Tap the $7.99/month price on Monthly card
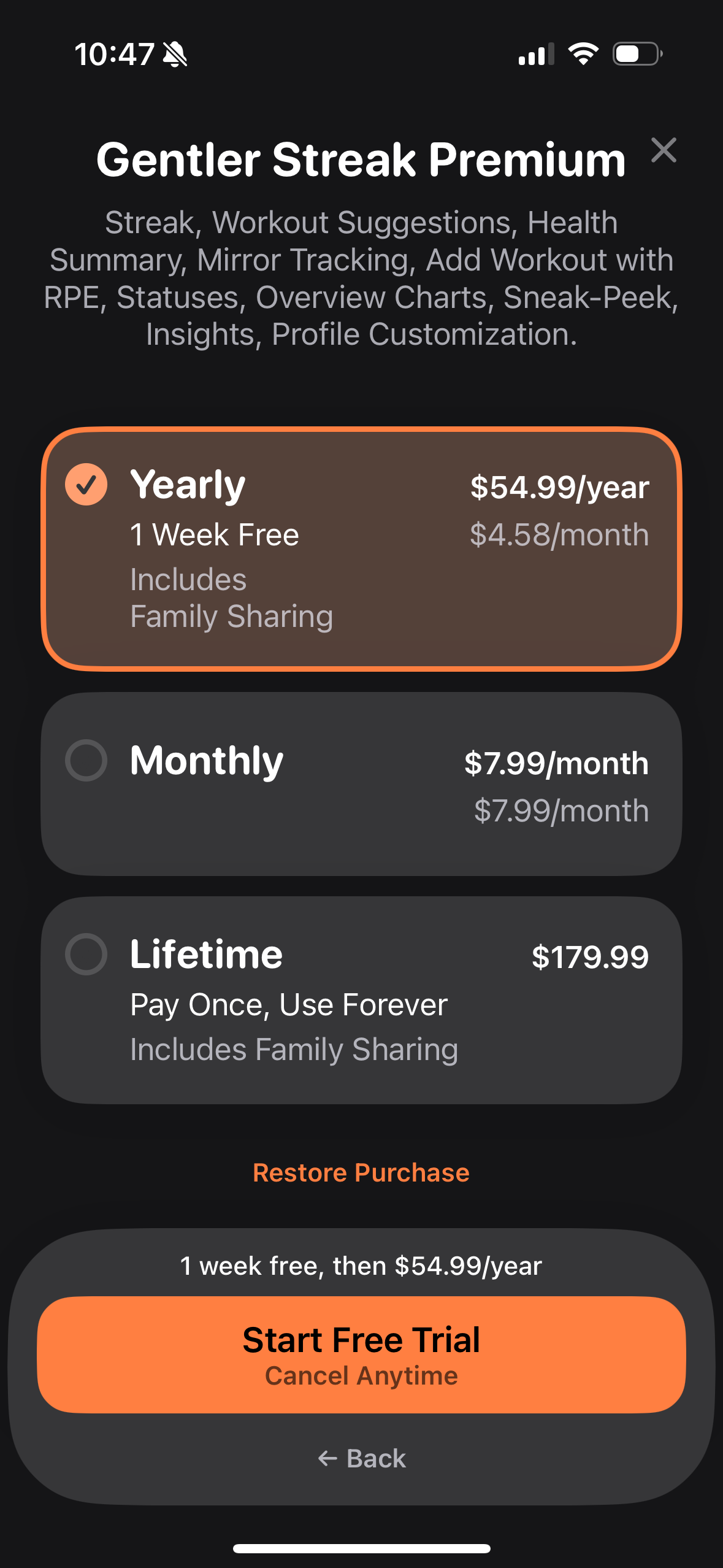The height and width of the screenshot is (1568, 723). click(x=556, y=763)
